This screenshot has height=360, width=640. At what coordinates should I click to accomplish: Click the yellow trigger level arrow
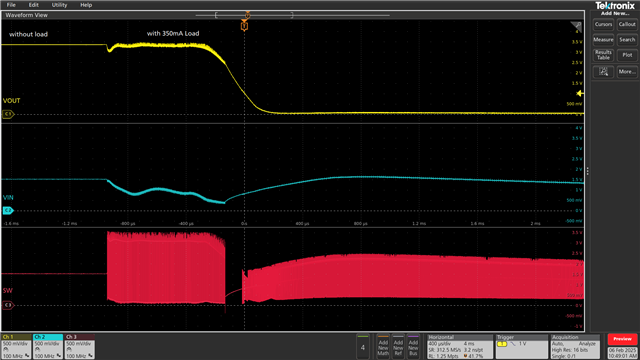point(580,93)
